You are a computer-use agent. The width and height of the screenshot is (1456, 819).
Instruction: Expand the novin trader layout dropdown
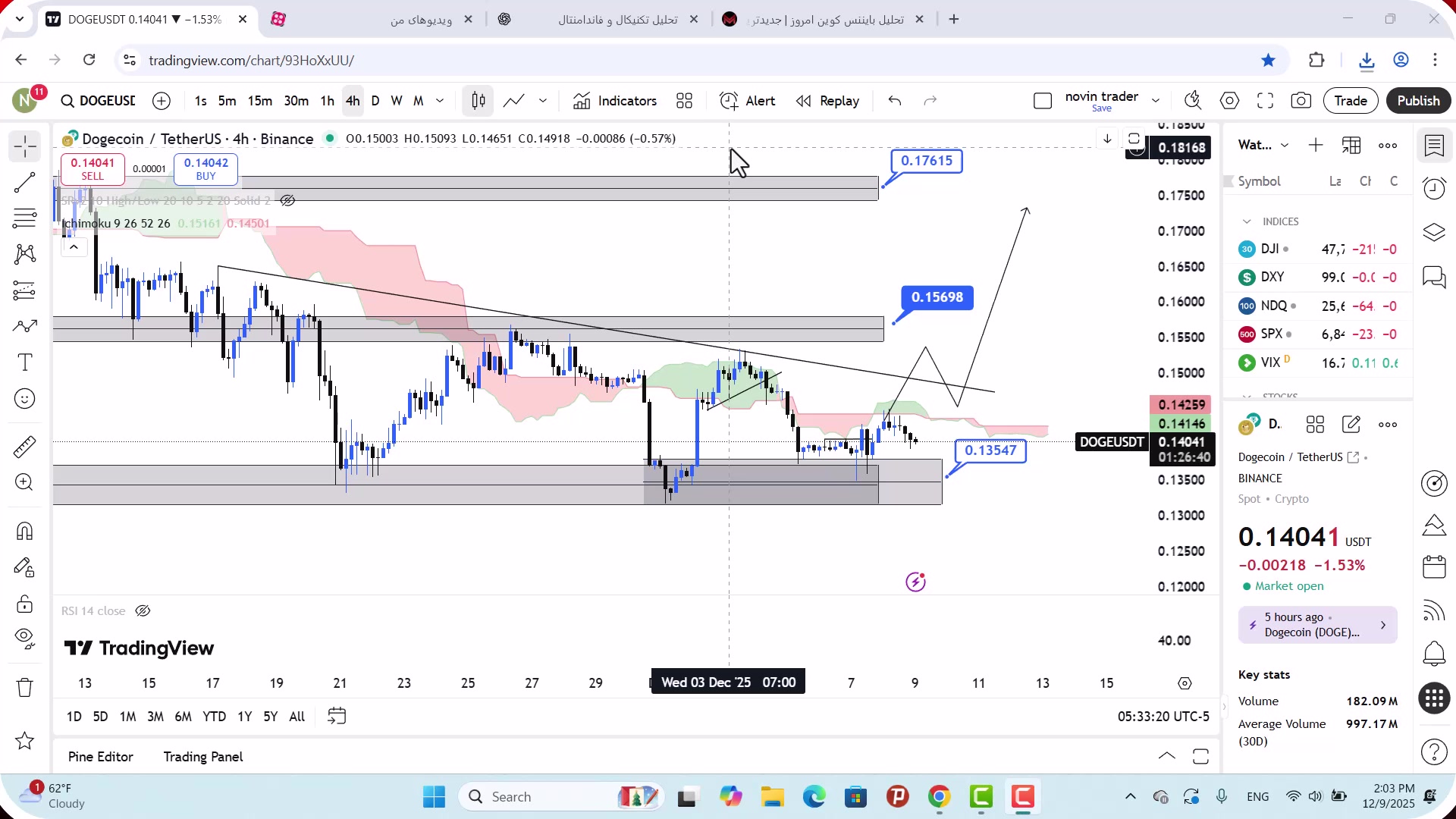(x=1156, y=101)
